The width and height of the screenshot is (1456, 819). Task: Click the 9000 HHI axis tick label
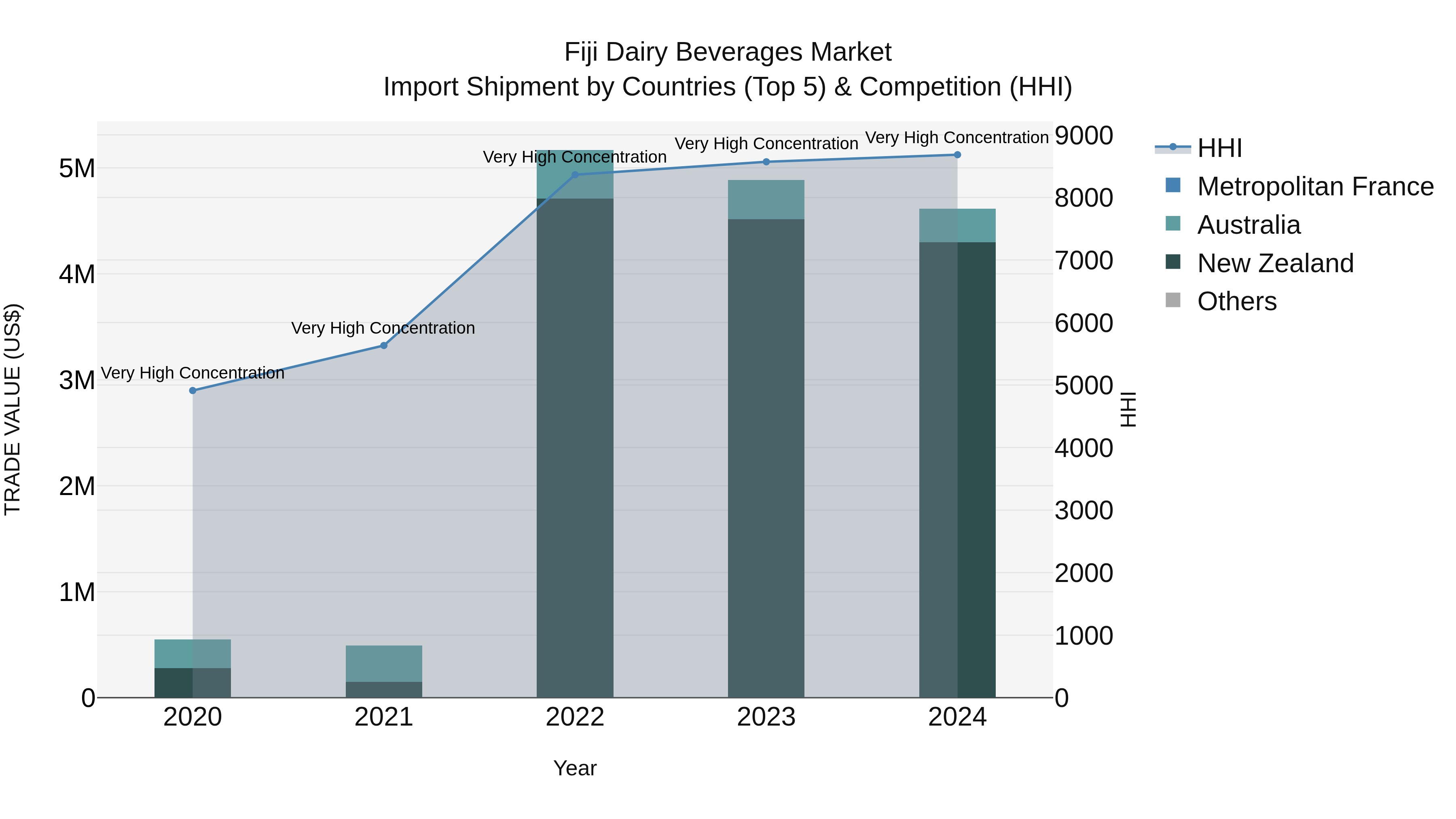click(1084, 135)
